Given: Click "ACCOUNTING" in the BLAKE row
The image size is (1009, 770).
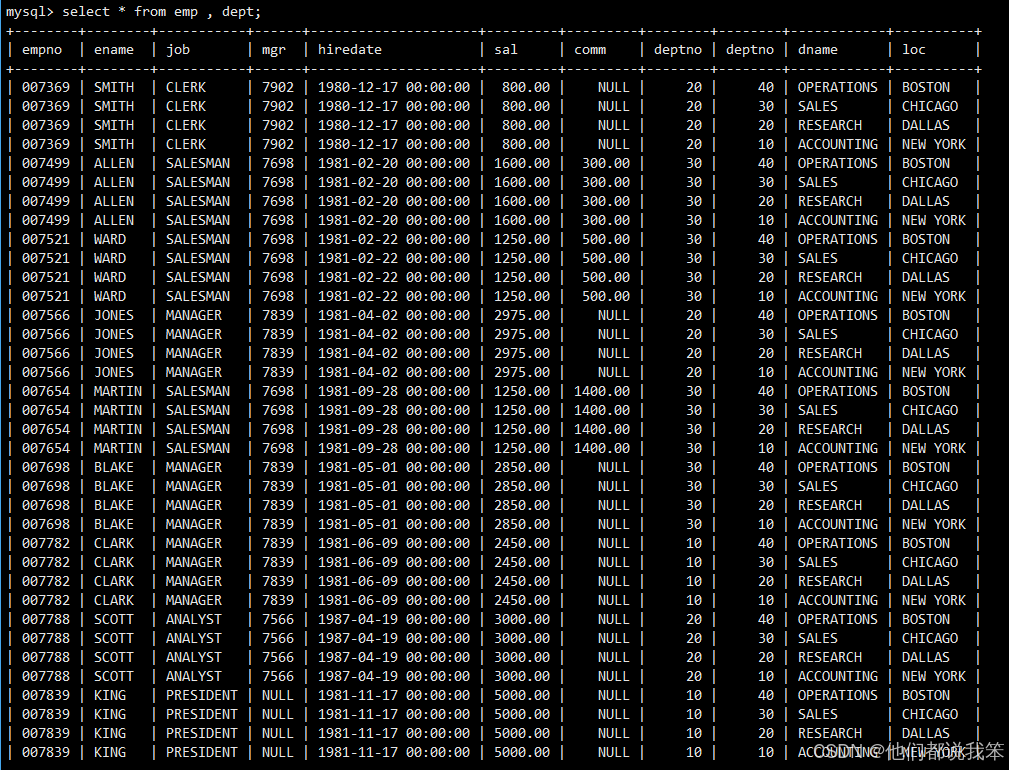Looking at the screenshot, I should coord(838,524).
